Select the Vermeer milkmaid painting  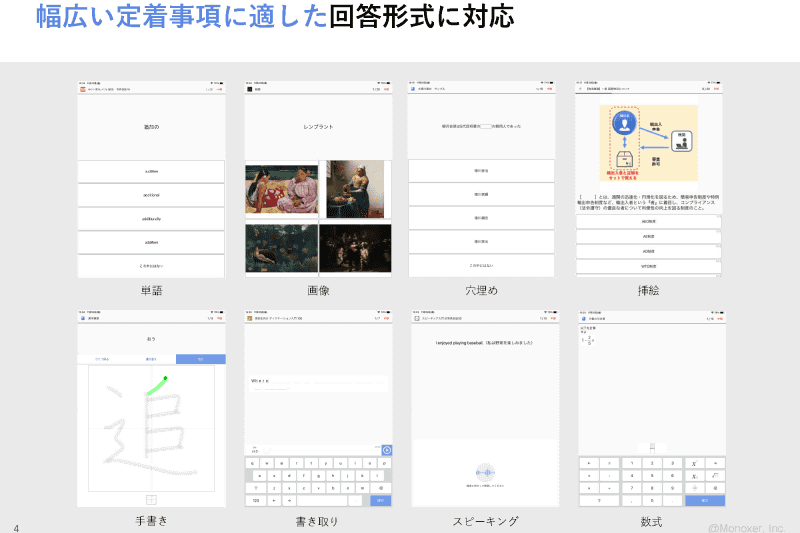coord(355,189)
